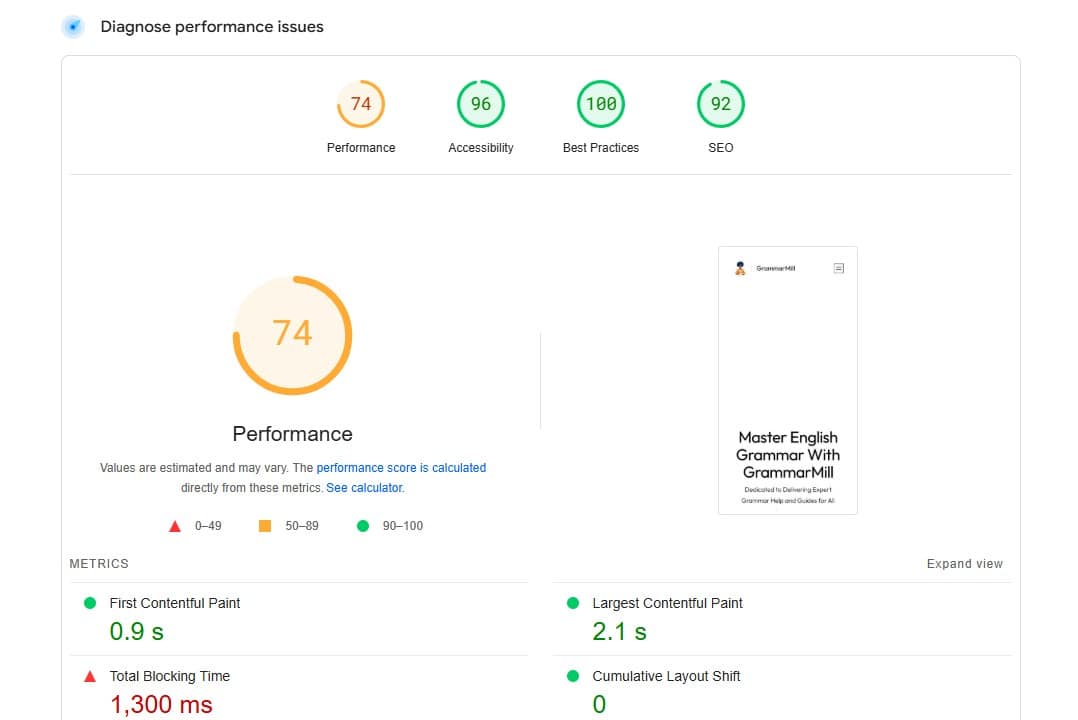Click Master English Grammar headline in preview

(788, 455)
